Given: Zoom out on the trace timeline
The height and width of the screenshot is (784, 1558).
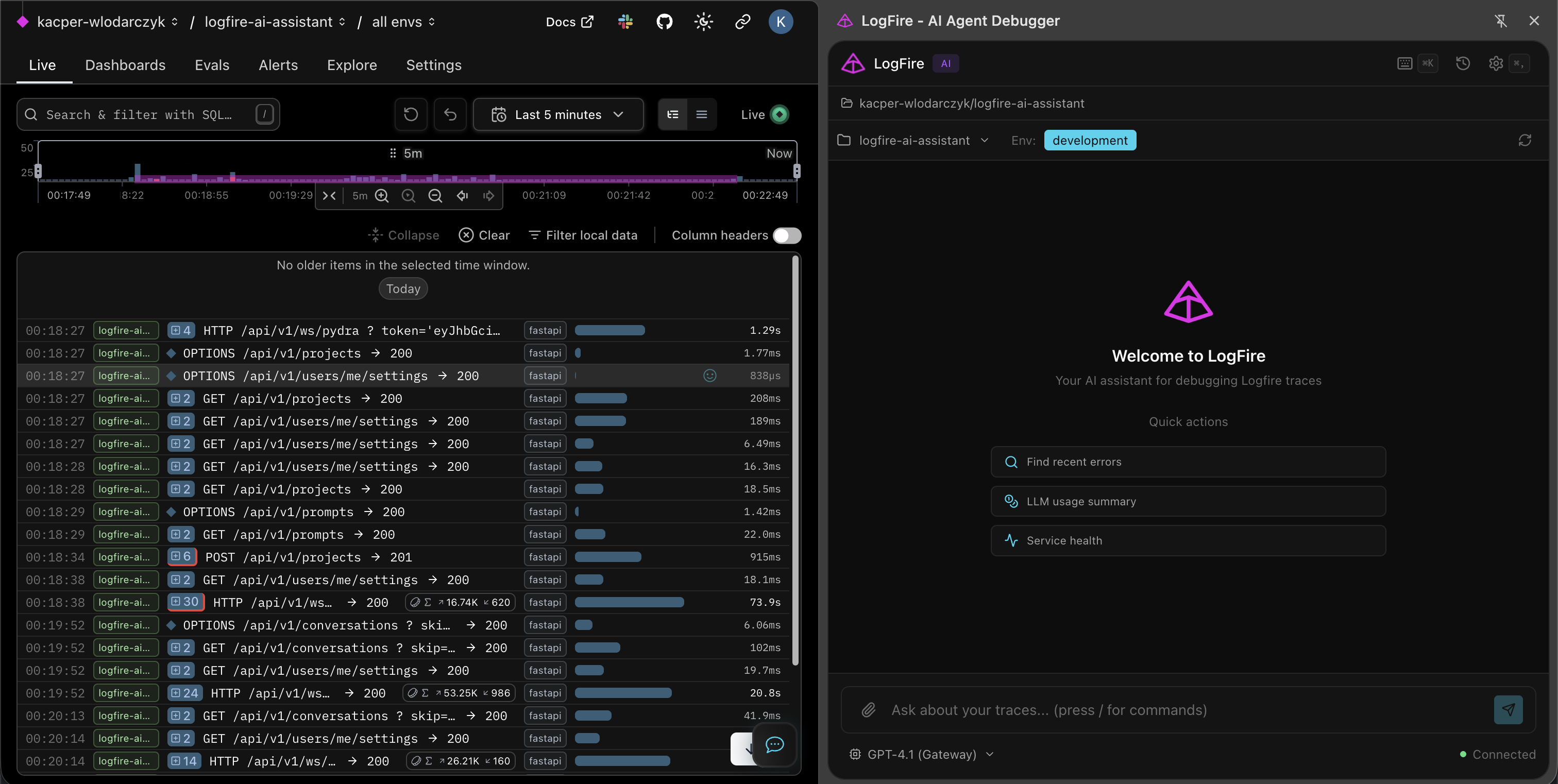Looking at the screenshot, I should click(435, 196).
